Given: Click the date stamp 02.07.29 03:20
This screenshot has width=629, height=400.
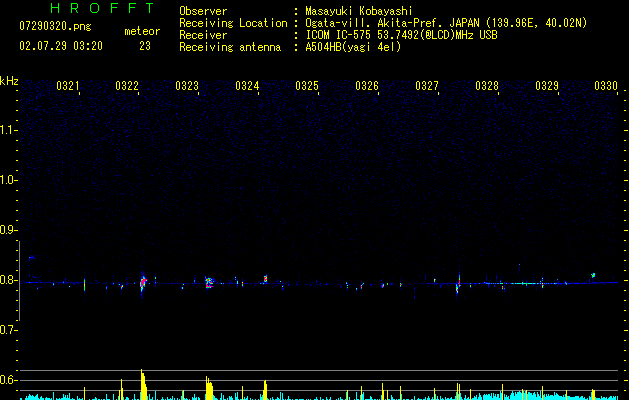Looking at the screenshot, I should pyautogui.click(x=61, y=46).
